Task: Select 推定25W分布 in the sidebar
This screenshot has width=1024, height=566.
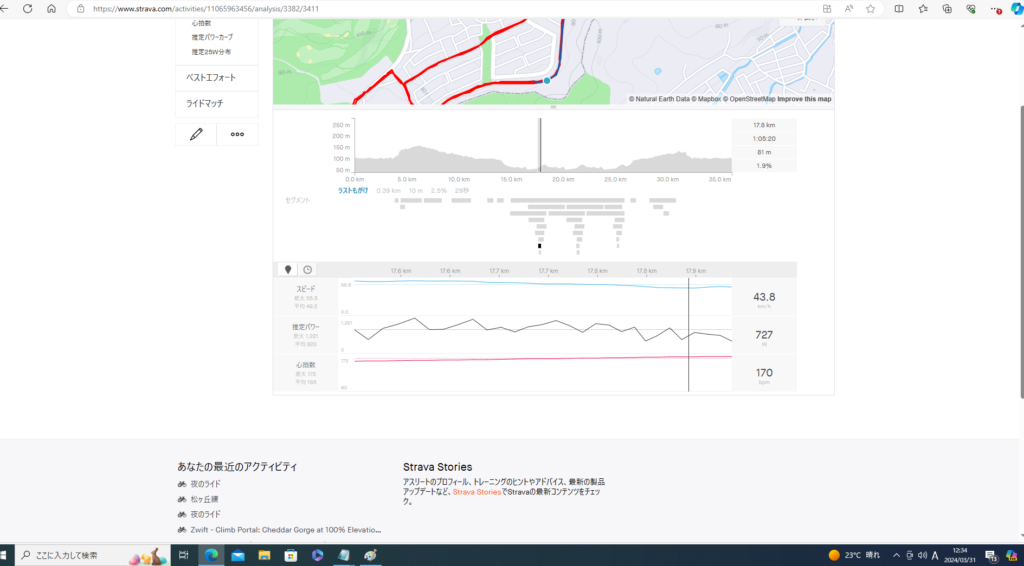Action: pos(210,52)
